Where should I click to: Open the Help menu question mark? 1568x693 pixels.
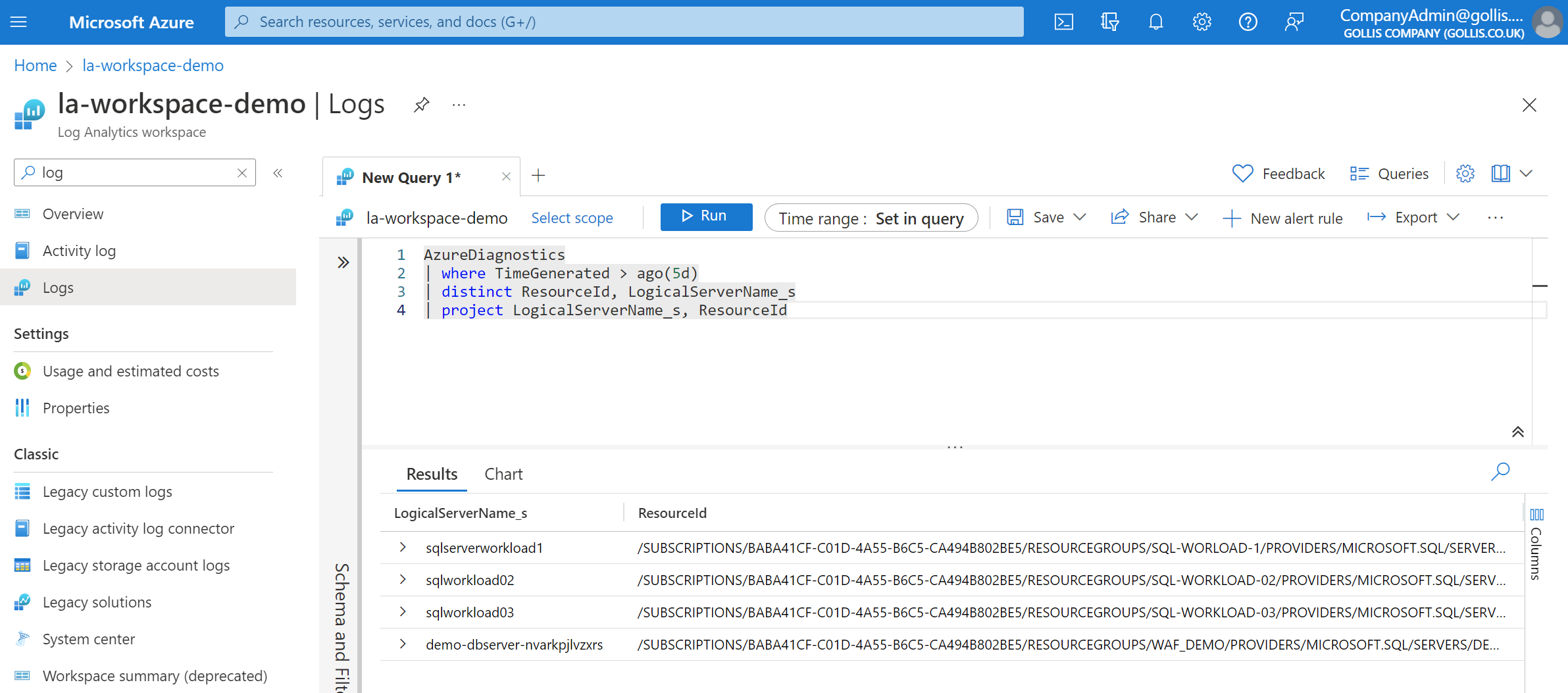1248,22
